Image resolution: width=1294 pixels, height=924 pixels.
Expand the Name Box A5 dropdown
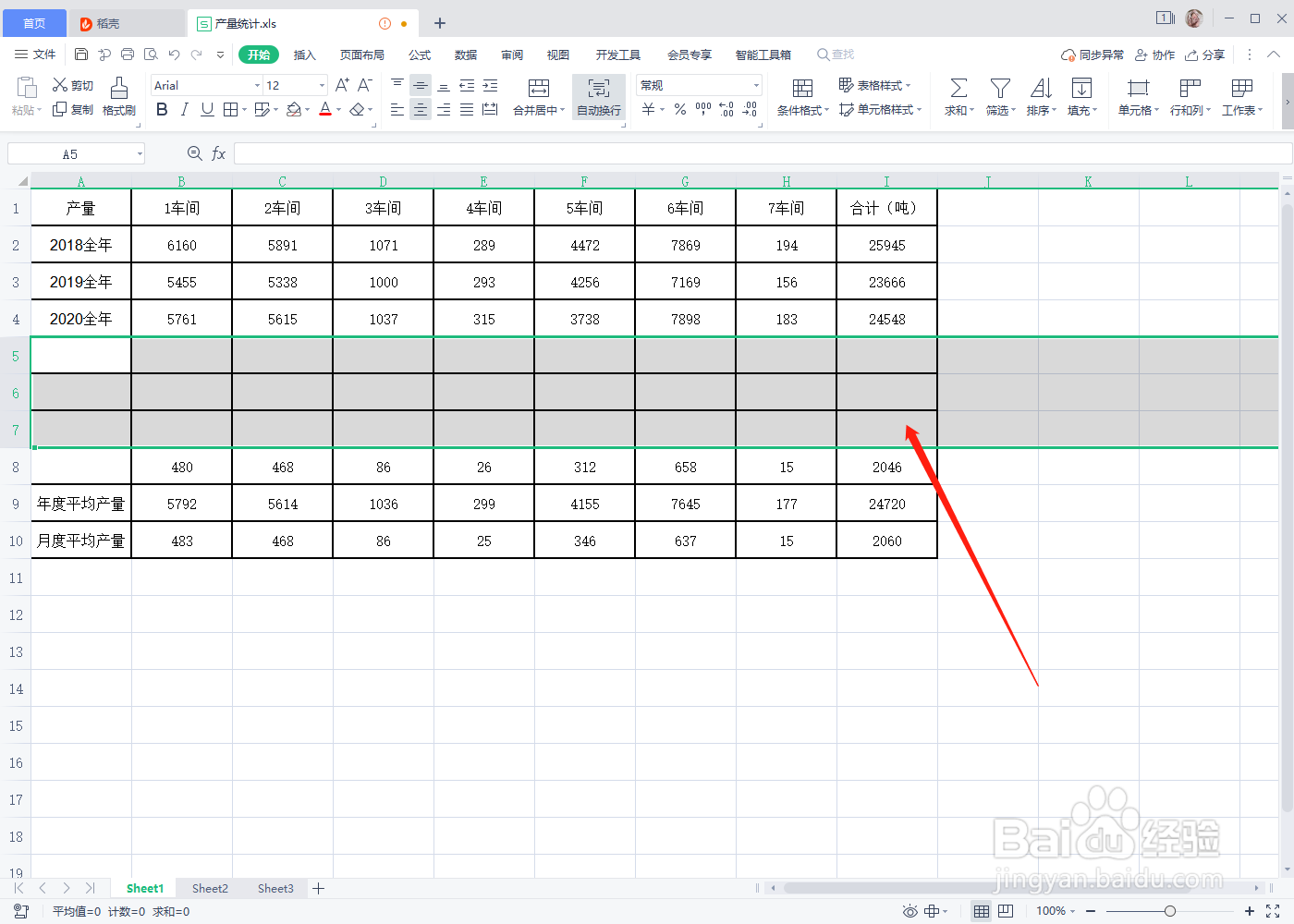pyautogui.click(x=140, y=153)
